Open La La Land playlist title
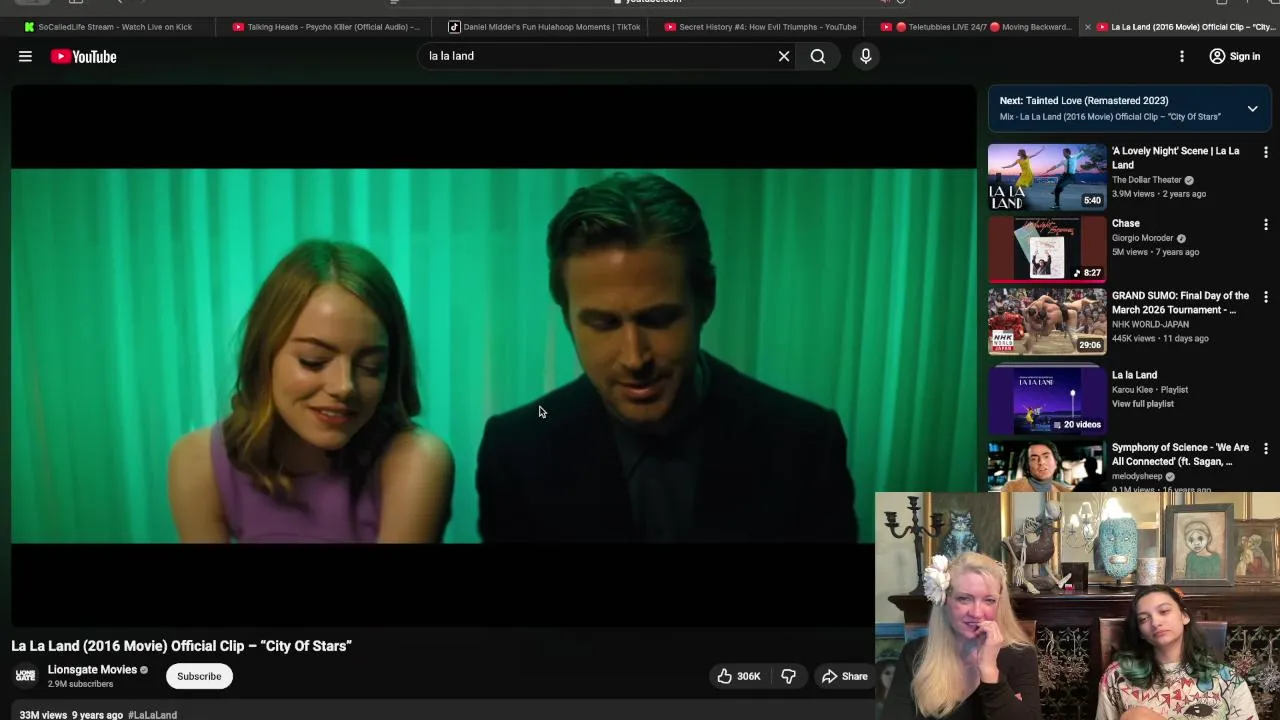Viewport: 1280px width, 720px height. [x=1134, y=375]
